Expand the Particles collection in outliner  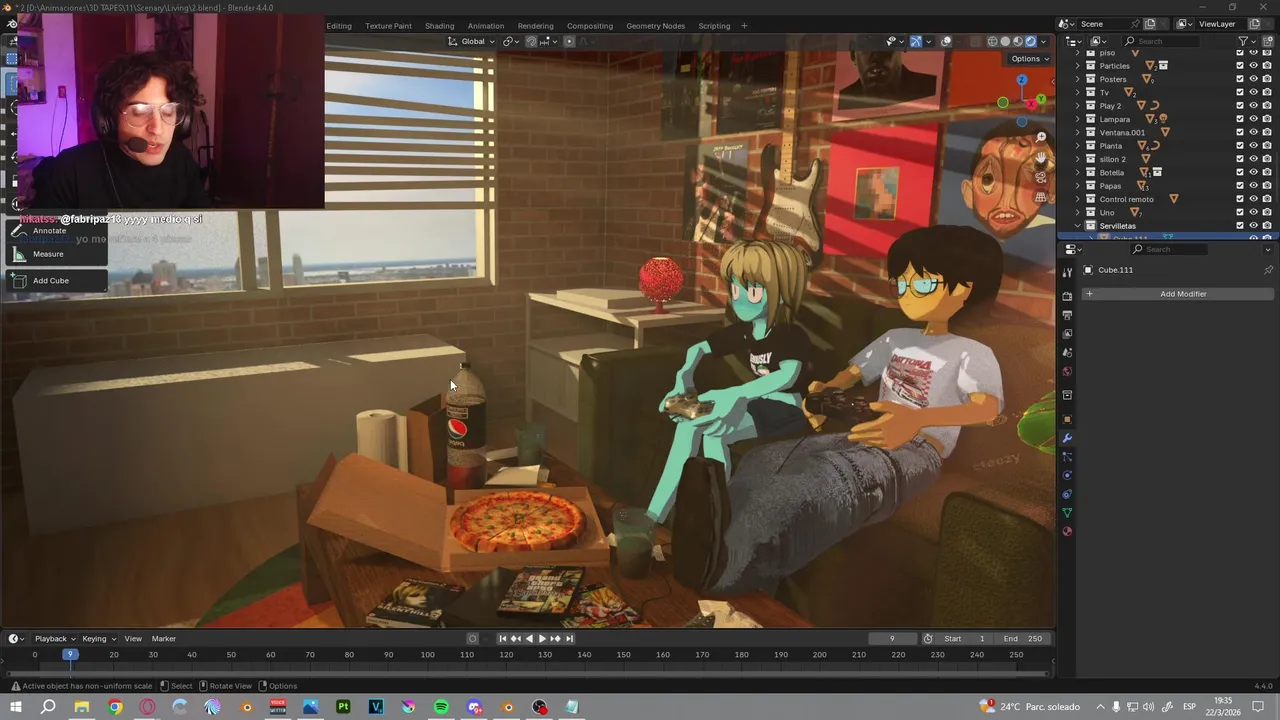coord(1078,66)
